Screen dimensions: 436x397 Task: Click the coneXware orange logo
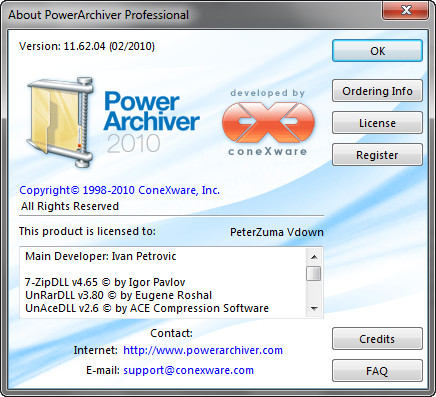(268, 122)
